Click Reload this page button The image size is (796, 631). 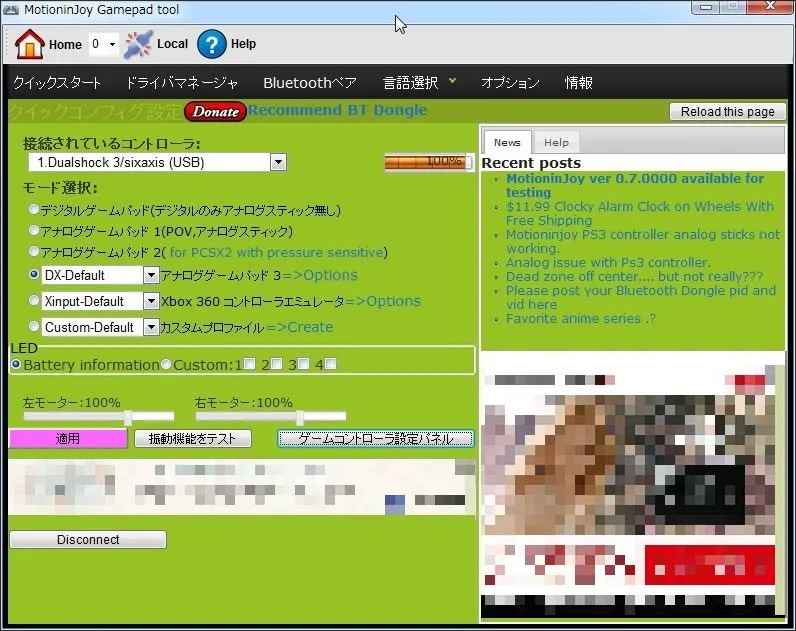click(x=727, y=112)
